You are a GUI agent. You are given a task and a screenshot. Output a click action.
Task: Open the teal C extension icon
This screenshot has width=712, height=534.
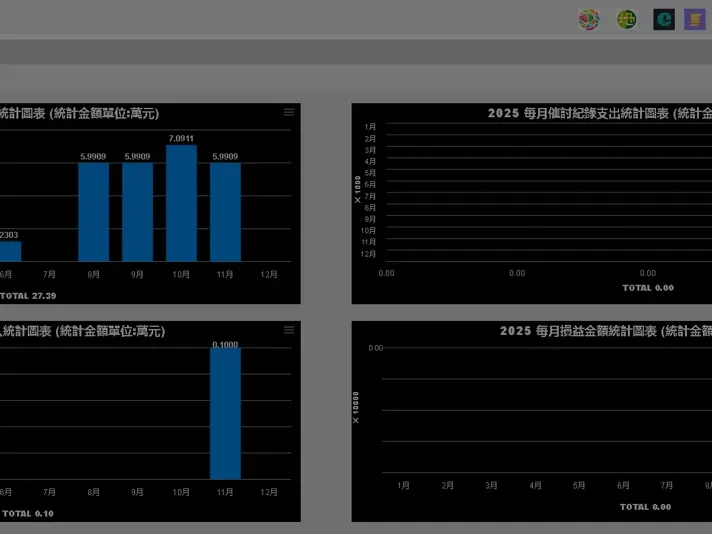pos(664,19)
